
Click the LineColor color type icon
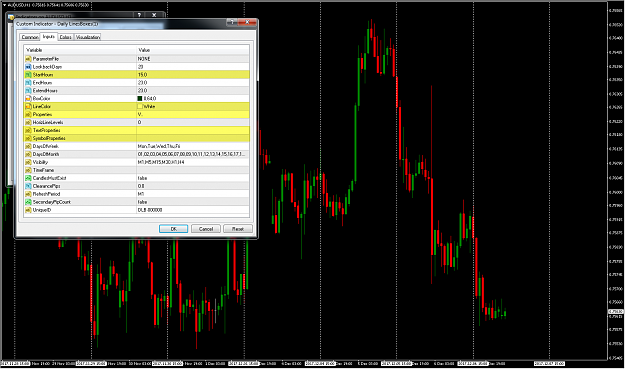click(x=28, y=106)
